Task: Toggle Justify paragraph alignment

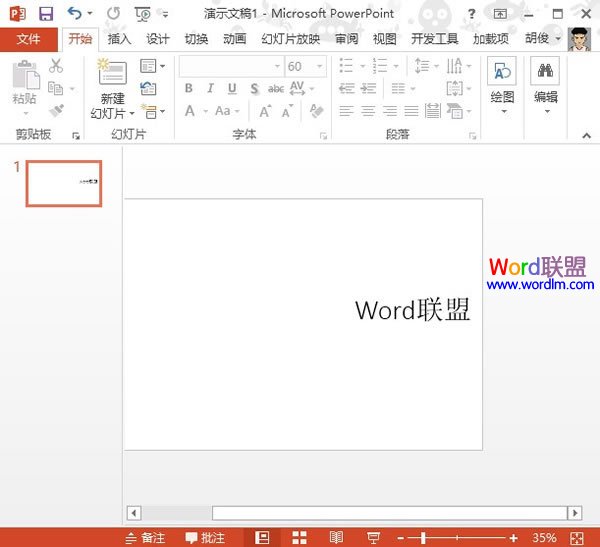Action: coord(411,111)
